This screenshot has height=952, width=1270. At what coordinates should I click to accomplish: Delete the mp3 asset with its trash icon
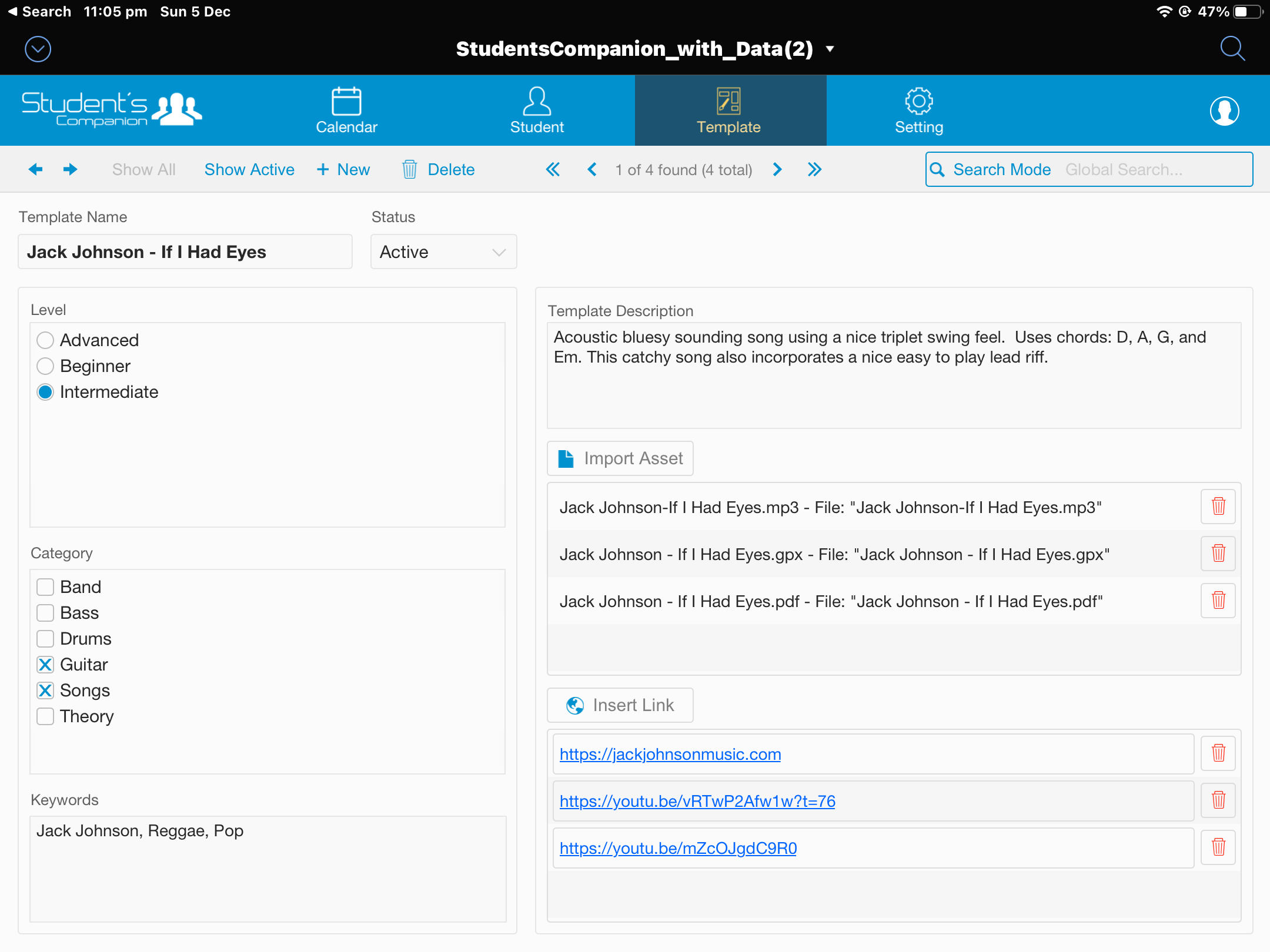click(1218, 507)
